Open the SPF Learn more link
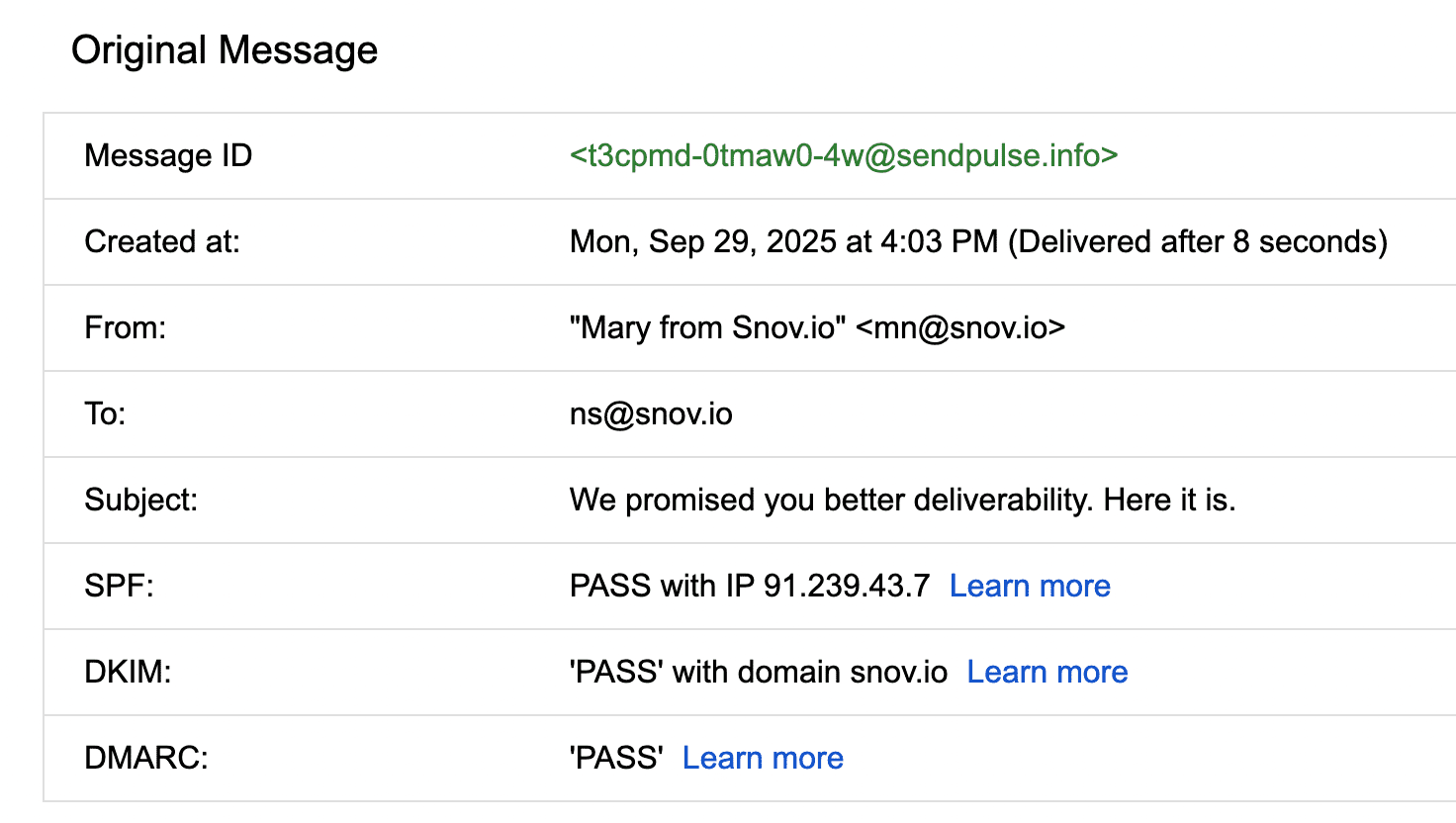Image resolution: width=1456 pixels, height=823 pixels. (1030, 586)
